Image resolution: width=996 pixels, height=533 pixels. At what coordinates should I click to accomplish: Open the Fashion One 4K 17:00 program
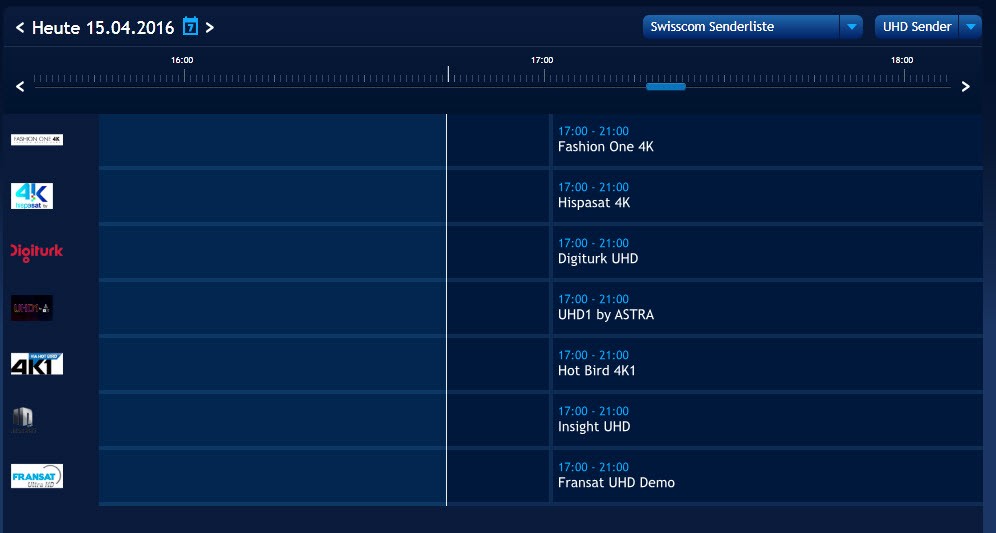tap(767, 140)
